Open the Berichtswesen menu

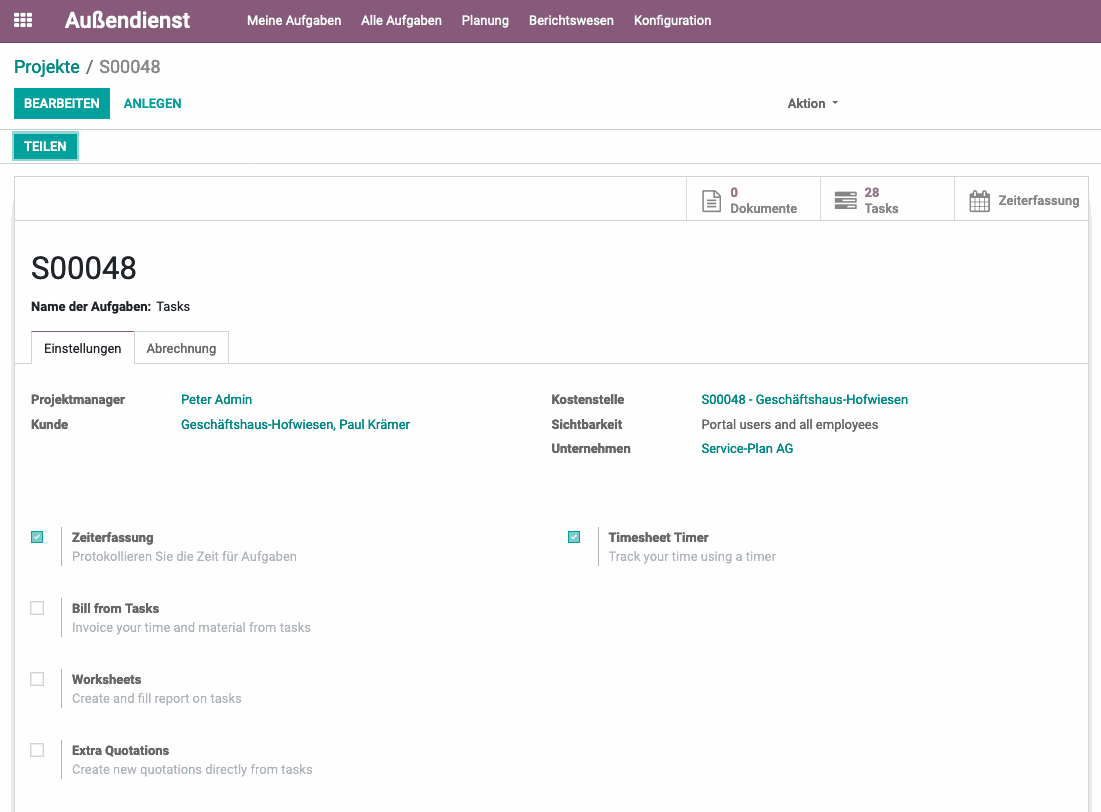point(571,20)
